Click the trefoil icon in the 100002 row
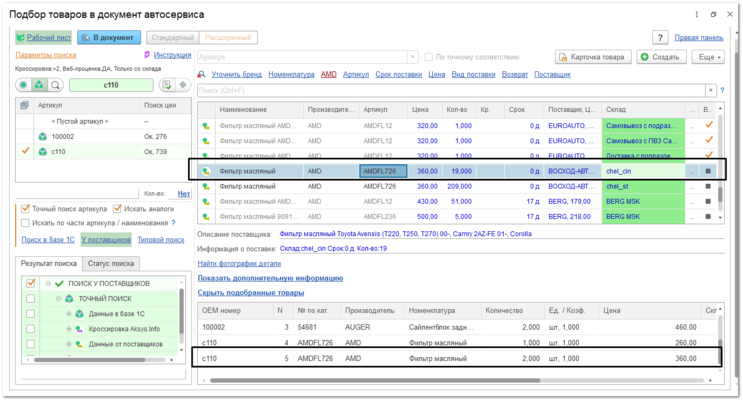This screenshot has width=743, height=401. pos(43,137)
